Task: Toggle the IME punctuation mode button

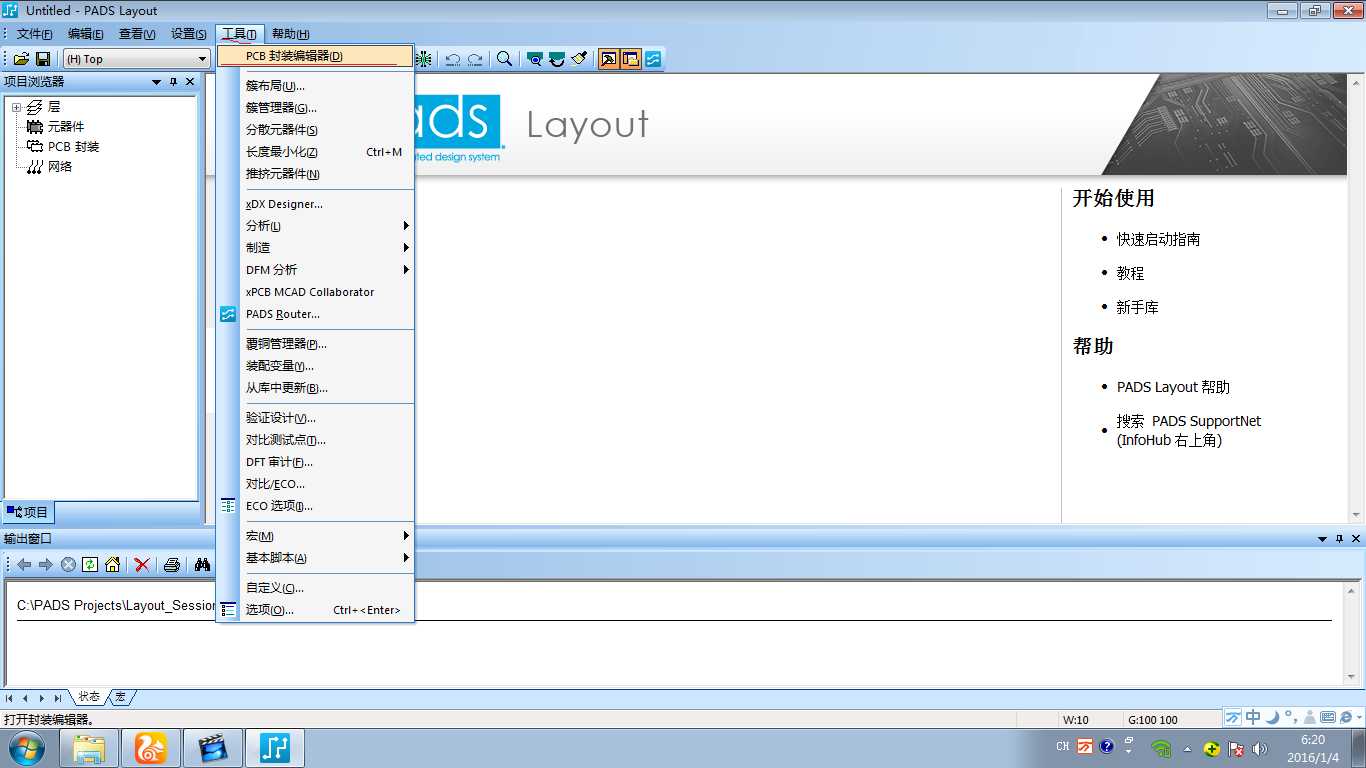Action: click(x=1291, y=717)
